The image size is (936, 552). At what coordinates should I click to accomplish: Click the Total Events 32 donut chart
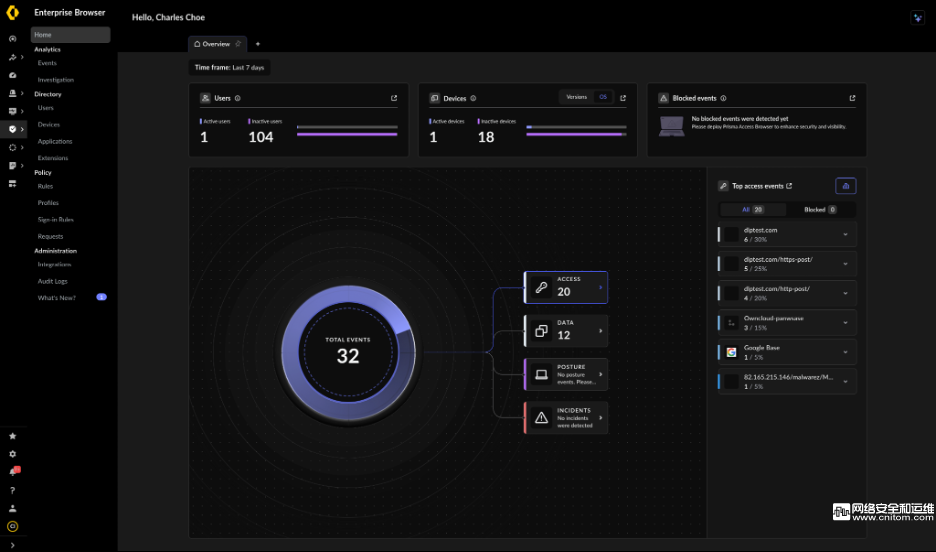pyautogui.click(x=348, y=353)
